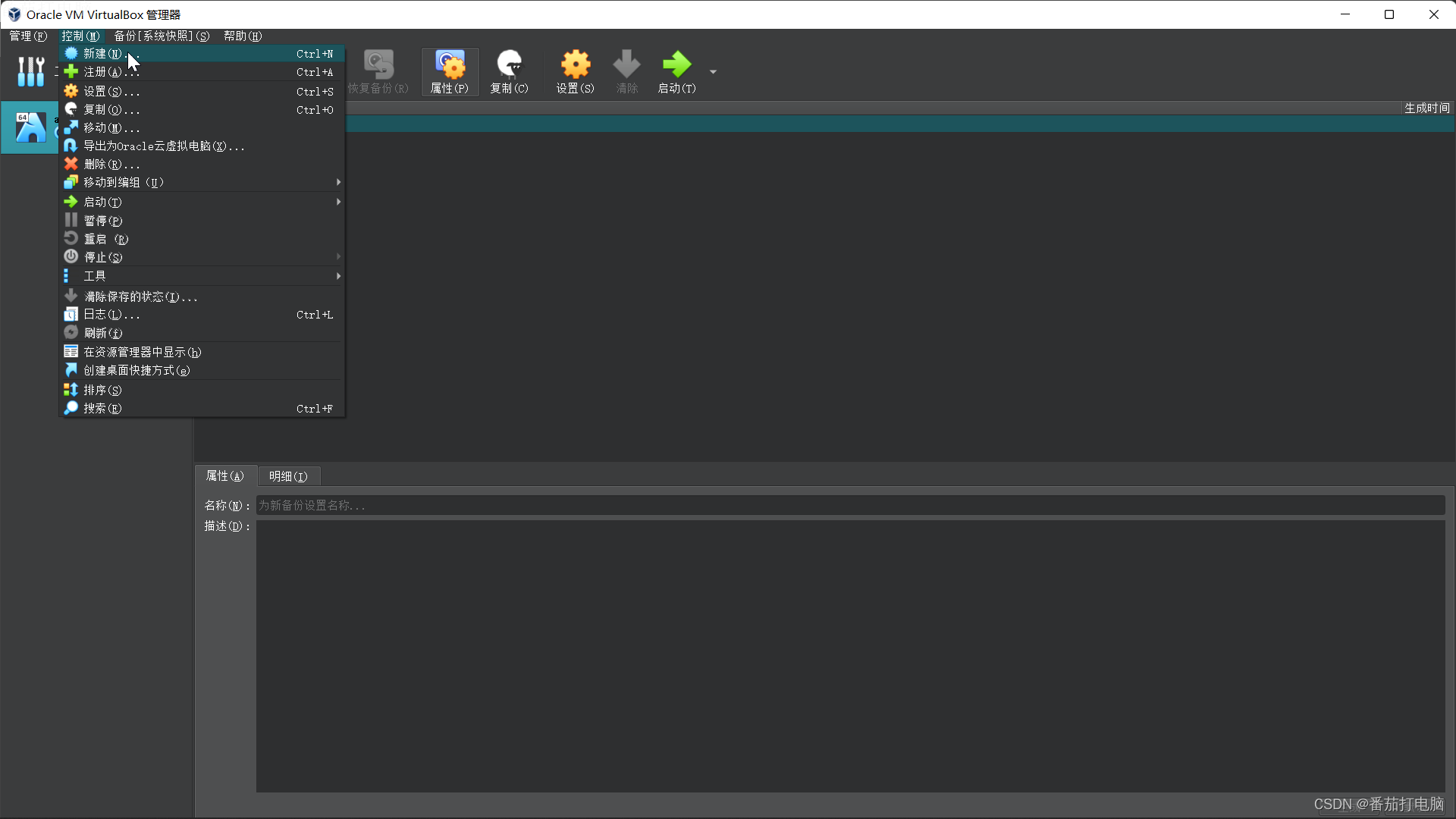Click into 描述(D) text area
The image size is (1456, 819).
point(850,656)
